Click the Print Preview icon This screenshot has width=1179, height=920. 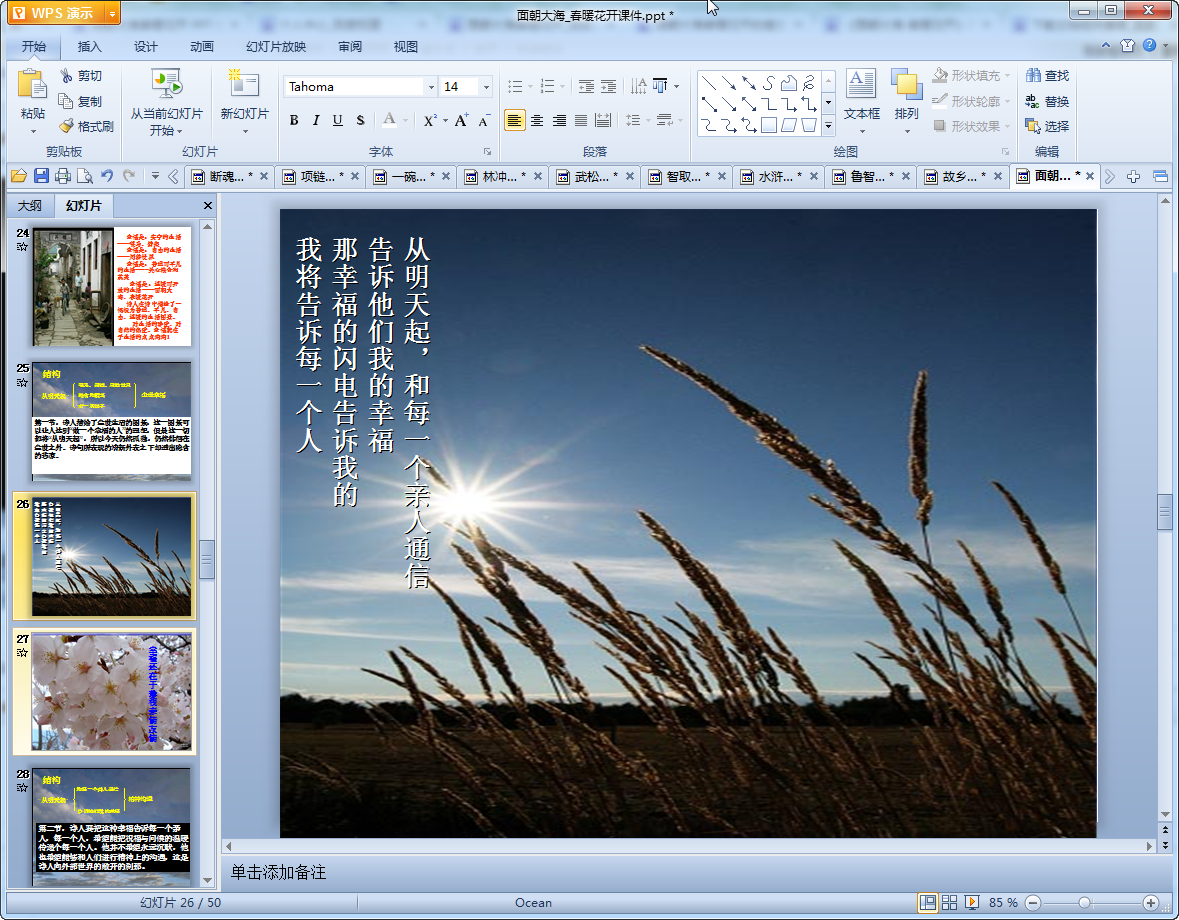(85, 176)
